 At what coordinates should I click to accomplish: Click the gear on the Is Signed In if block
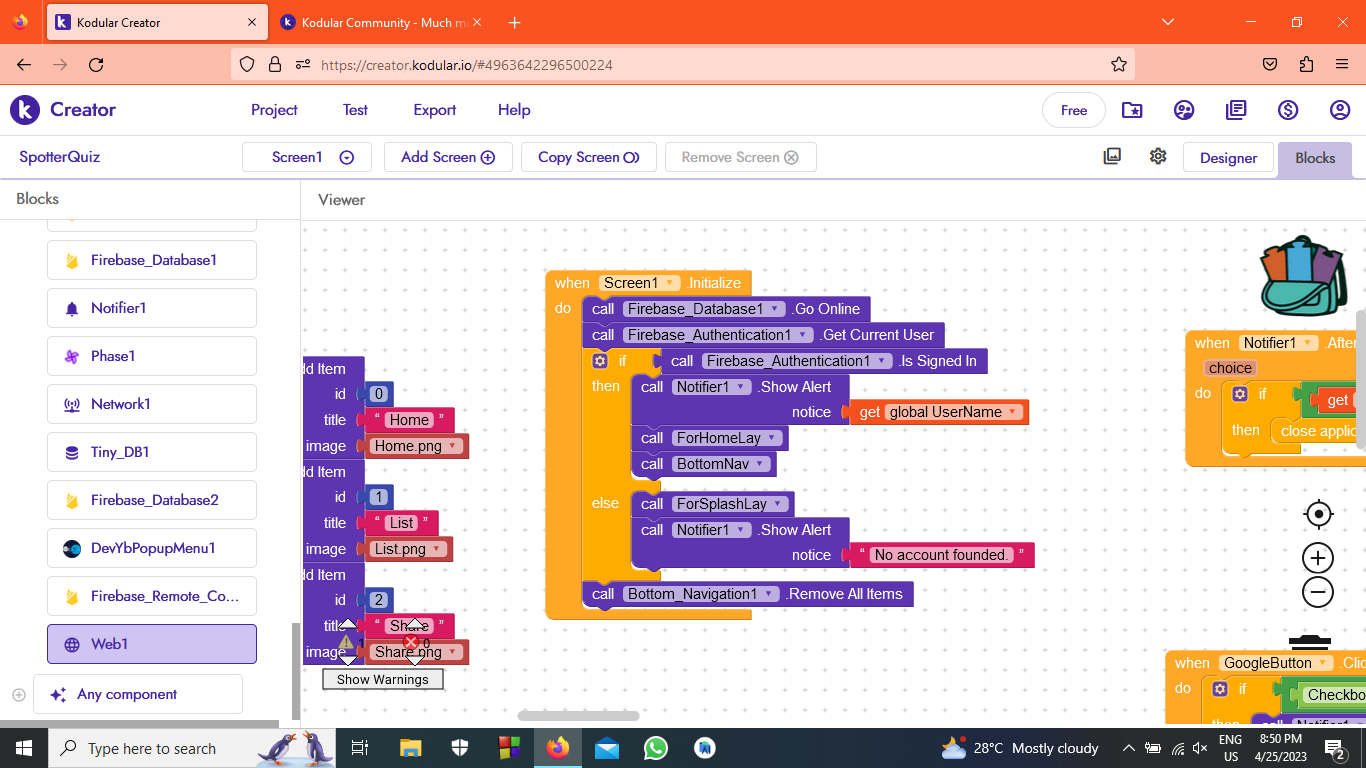click(x=600, y=361)
